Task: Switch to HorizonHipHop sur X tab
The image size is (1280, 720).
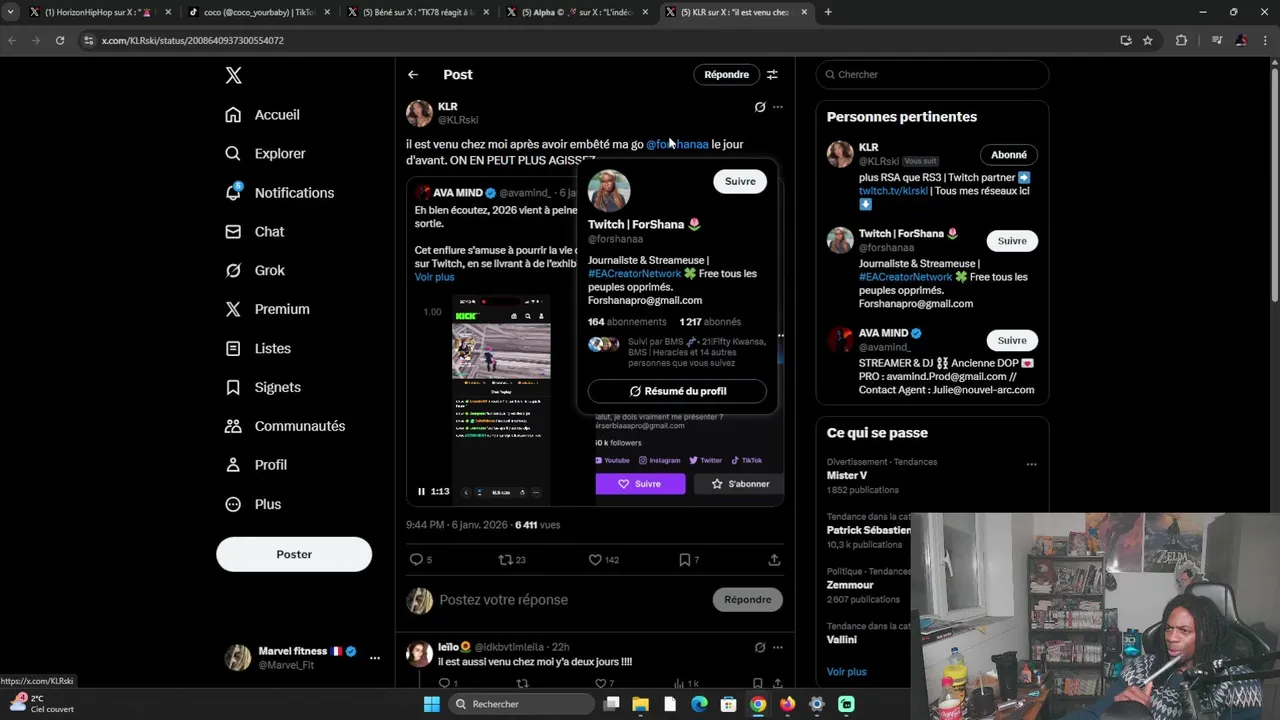Action: coord(100,12)
